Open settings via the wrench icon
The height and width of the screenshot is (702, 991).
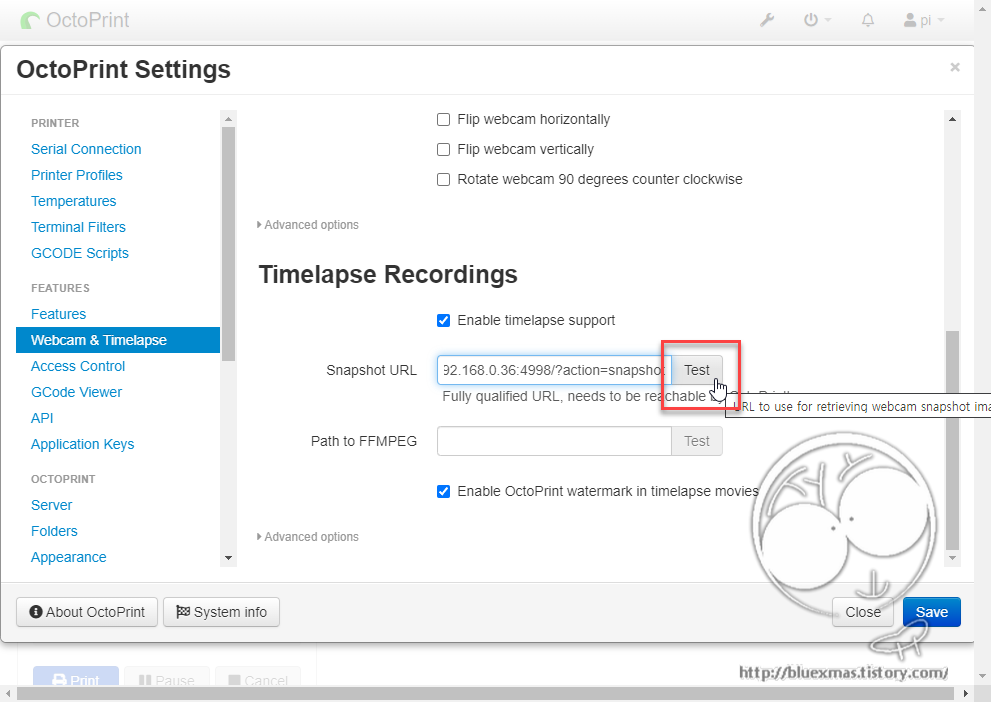tap(767, 20)
